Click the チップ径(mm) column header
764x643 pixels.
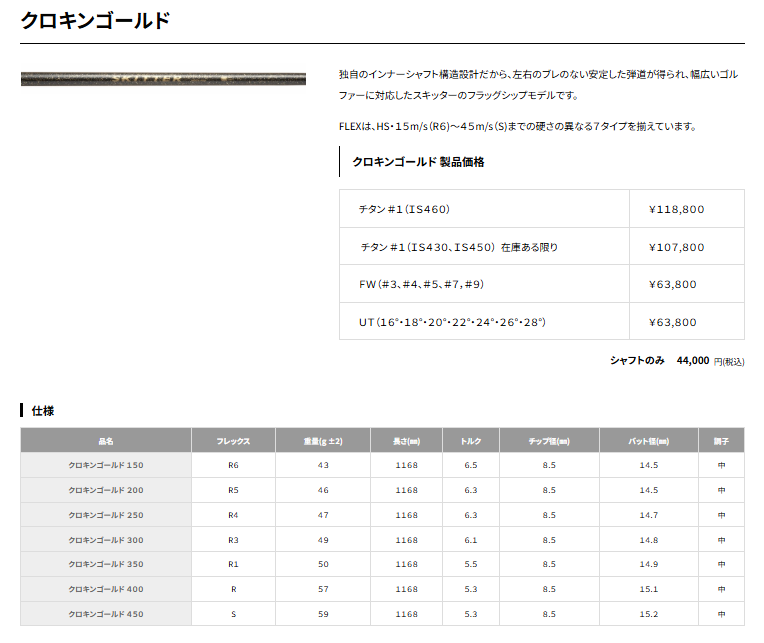pos(549,441)
